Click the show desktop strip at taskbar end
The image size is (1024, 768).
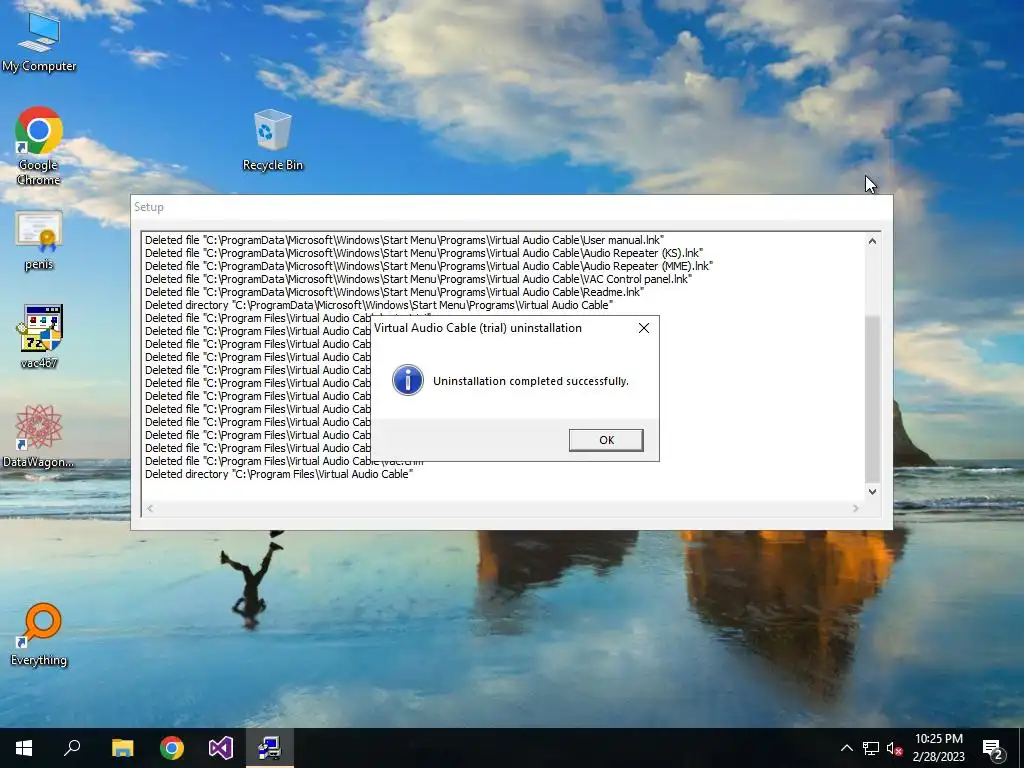pyautogui.click(x=1021, y=748)
